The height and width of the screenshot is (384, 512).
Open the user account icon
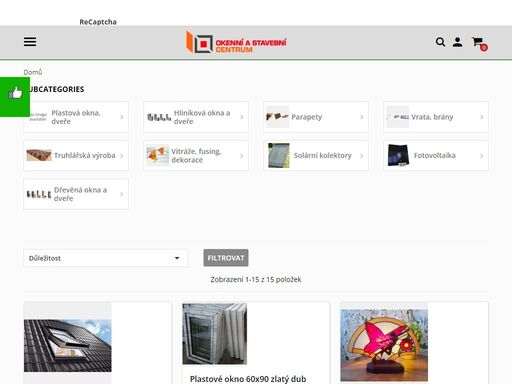coord(457,42)
